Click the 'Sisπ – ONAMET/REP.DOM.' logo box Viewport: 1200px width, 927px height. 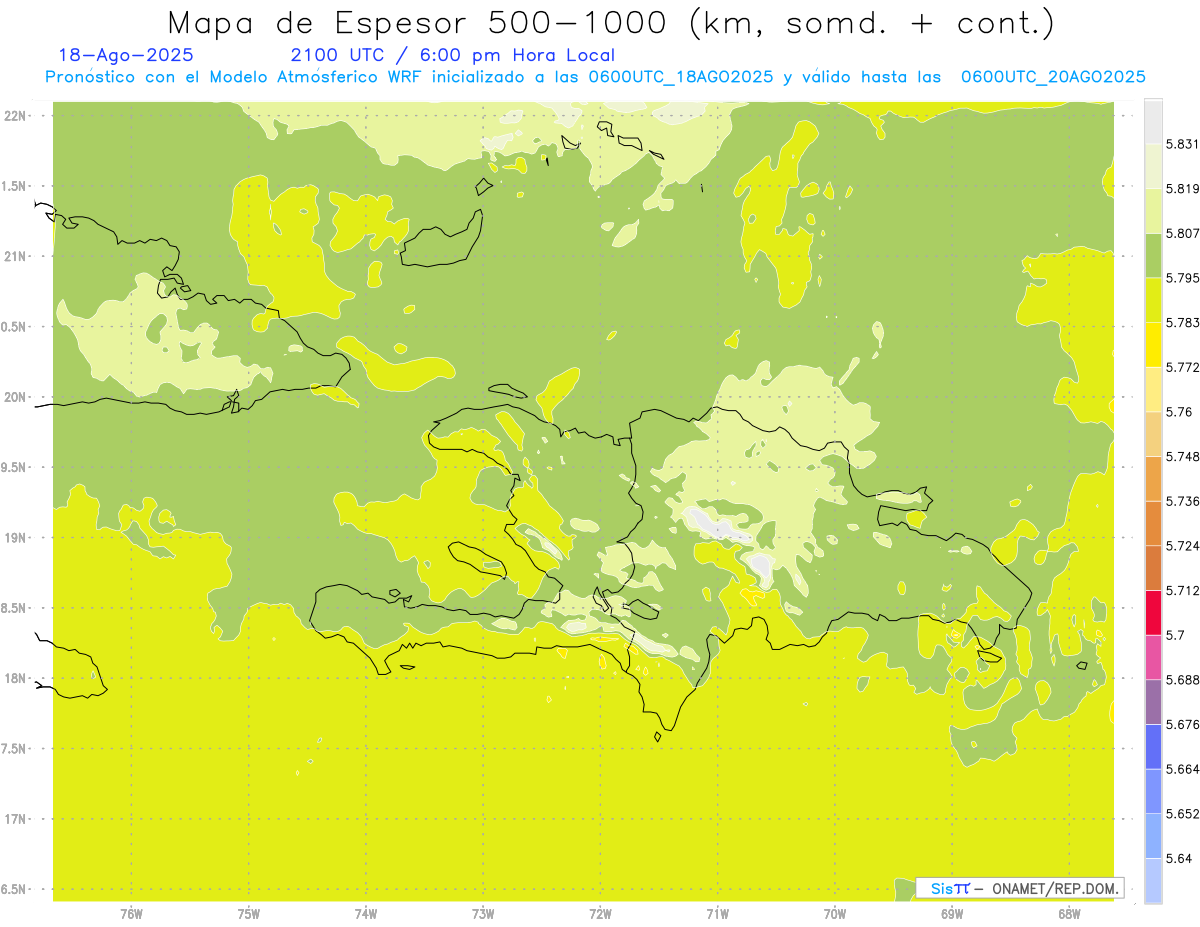click(1020, 888)
